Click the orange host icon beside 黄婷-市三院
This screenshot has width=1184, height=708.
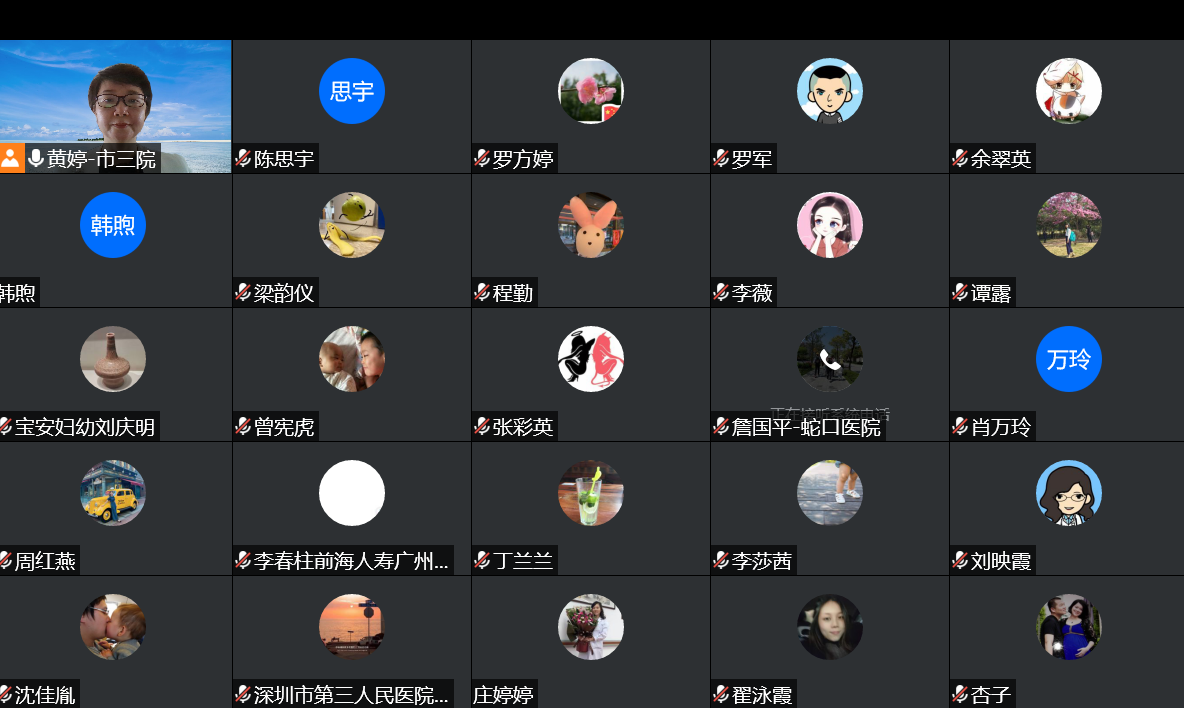(11, 159)
